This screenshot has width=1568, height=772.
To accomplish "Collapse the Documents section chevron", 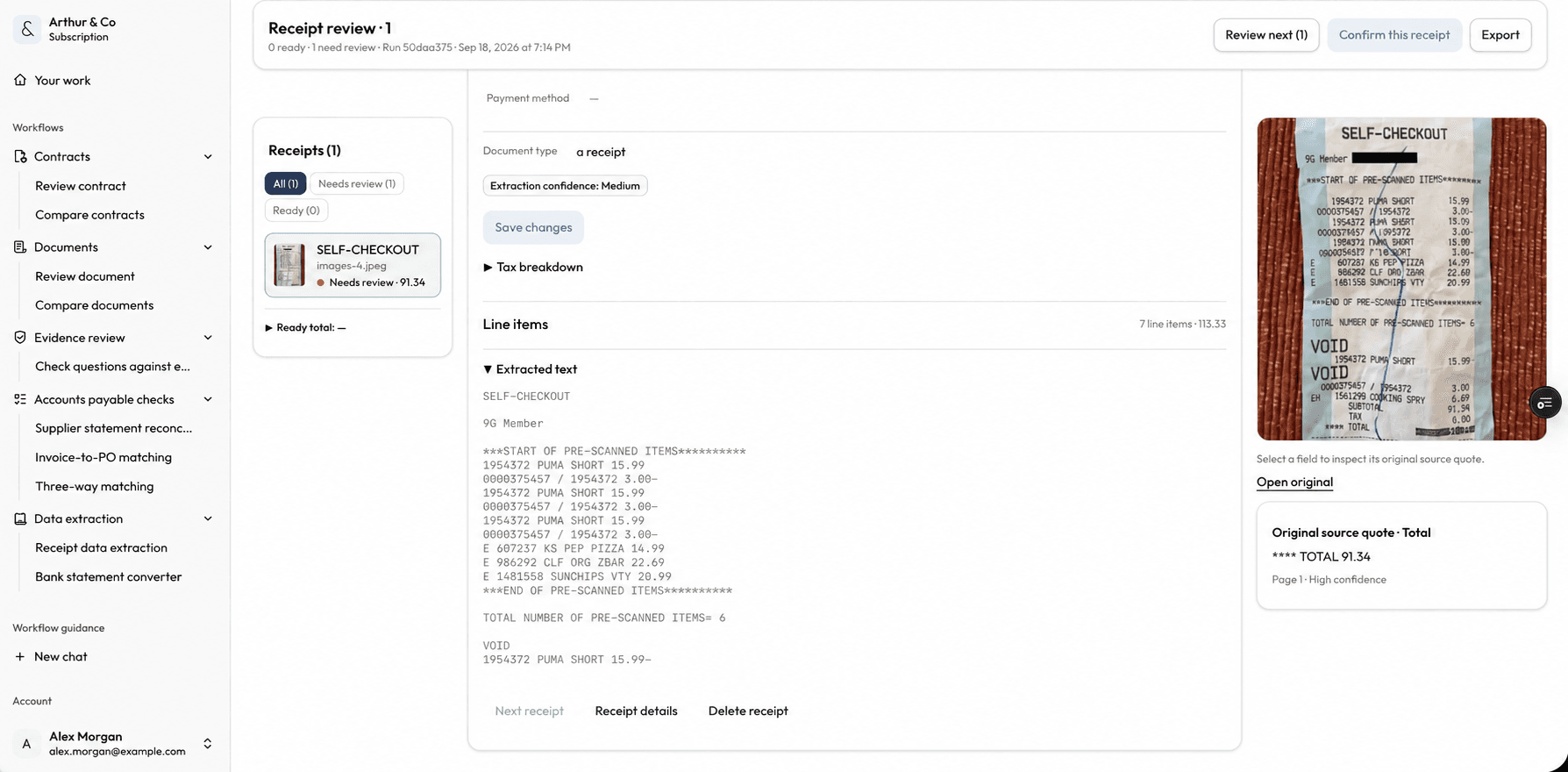I will 208,247.
